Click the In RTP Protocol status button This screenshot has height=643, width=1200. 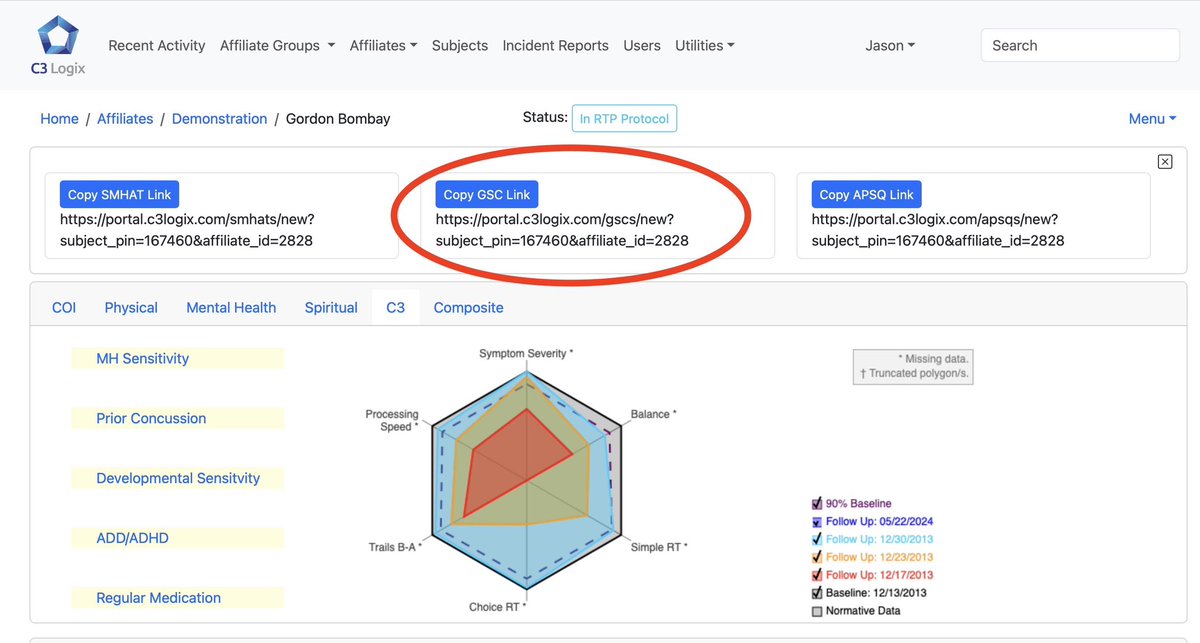(624, 118)
